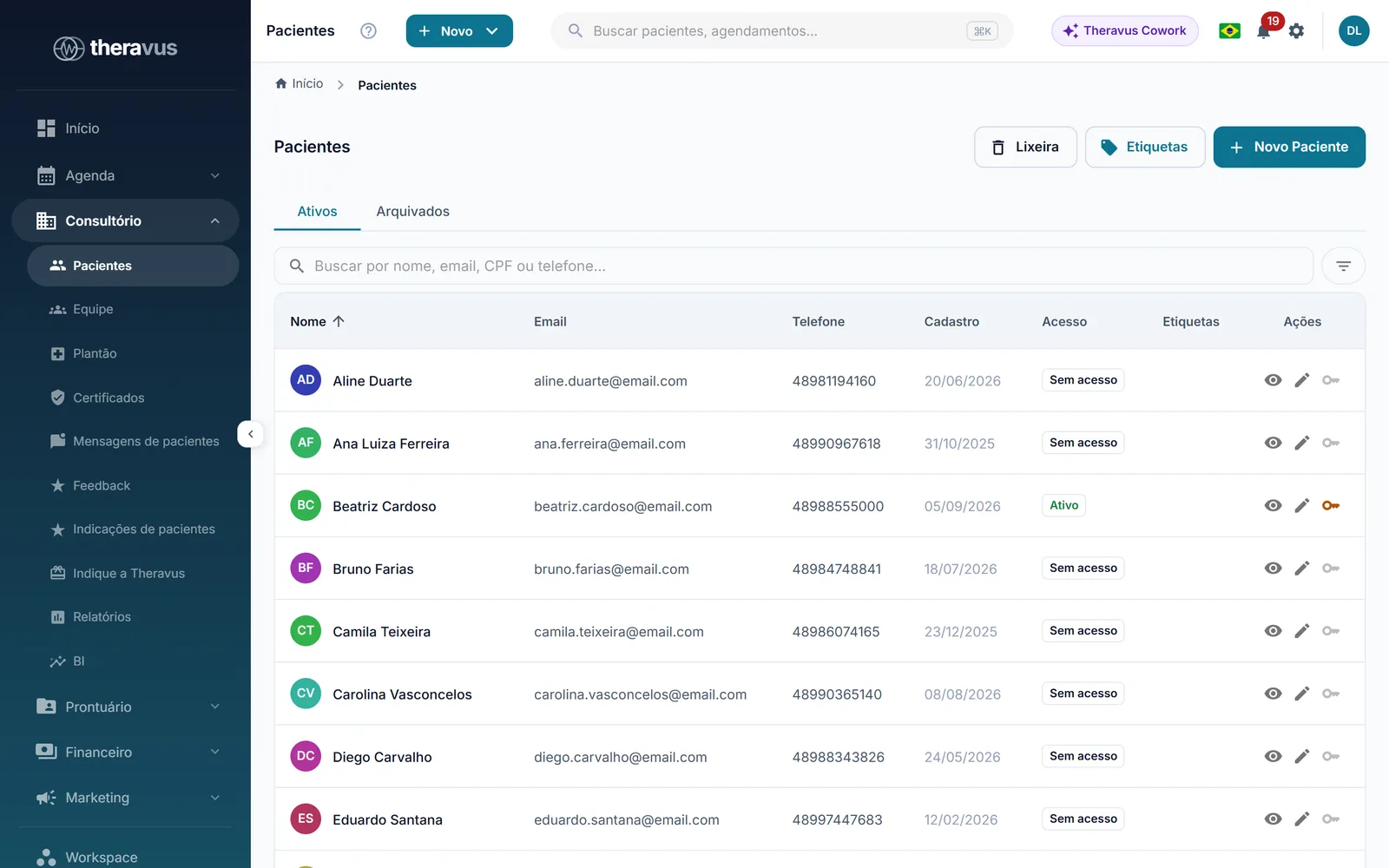1389x868 pixels.
Task: Edit Aline Duarte with pencil icon
Action: 1301,380
